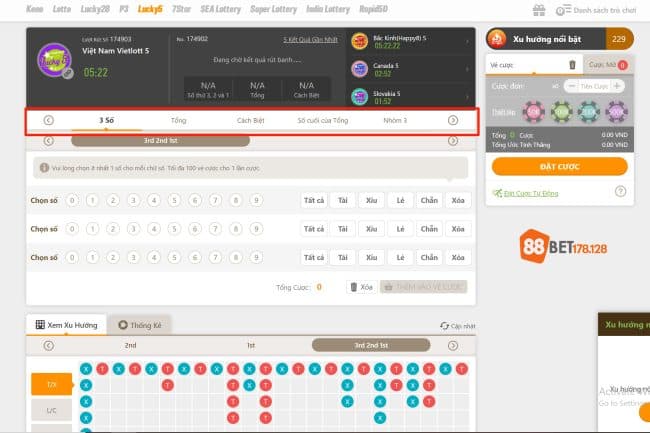The width and height of the screenshot is (650, 433).
Task: Expand Slovakia 5 row chevron arrow
Action: tap(467, 97)
